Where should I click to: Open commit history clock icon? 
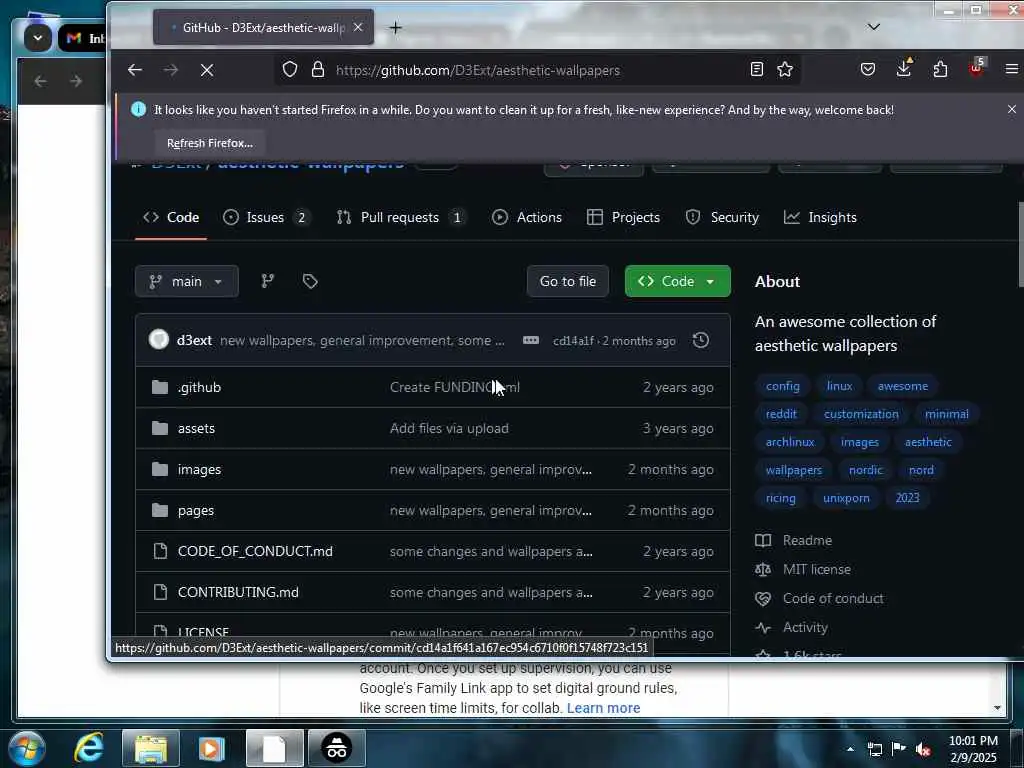pyautogui.click(x=701, y=340)
